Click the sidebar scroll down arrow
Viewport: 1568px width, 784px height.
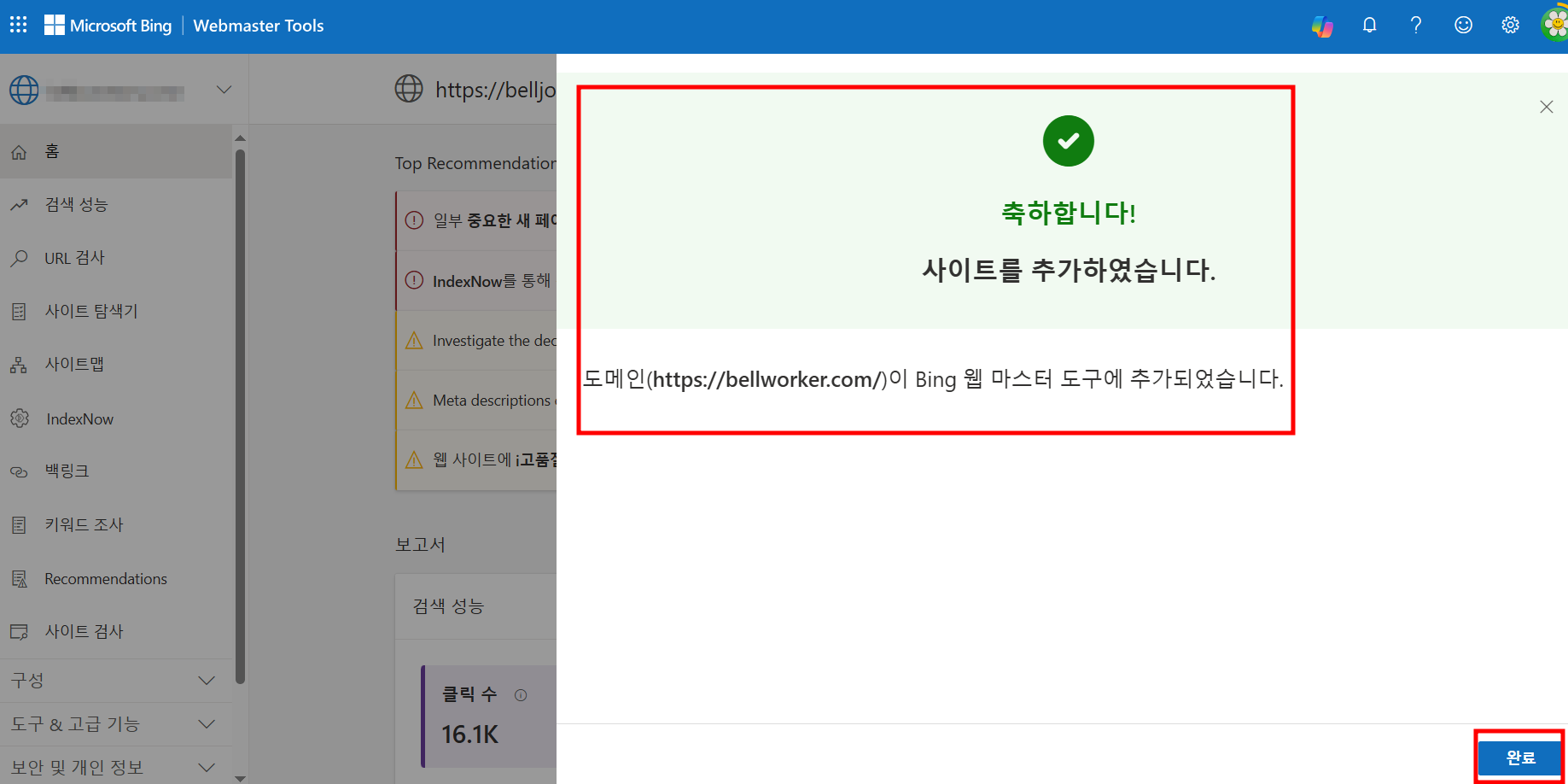point(240,778)
